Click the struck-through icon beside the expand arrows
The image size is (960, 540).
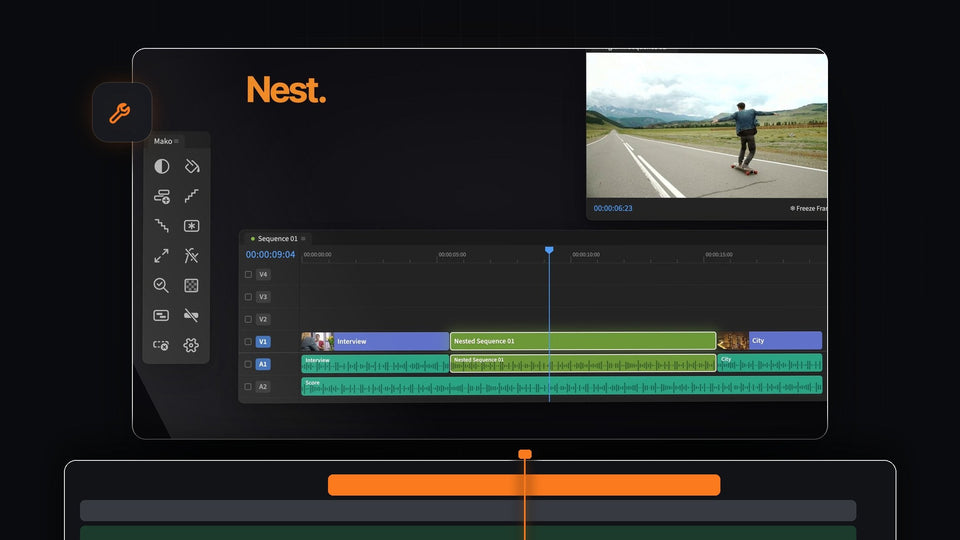pyautogui.click(x=192, y=255)
